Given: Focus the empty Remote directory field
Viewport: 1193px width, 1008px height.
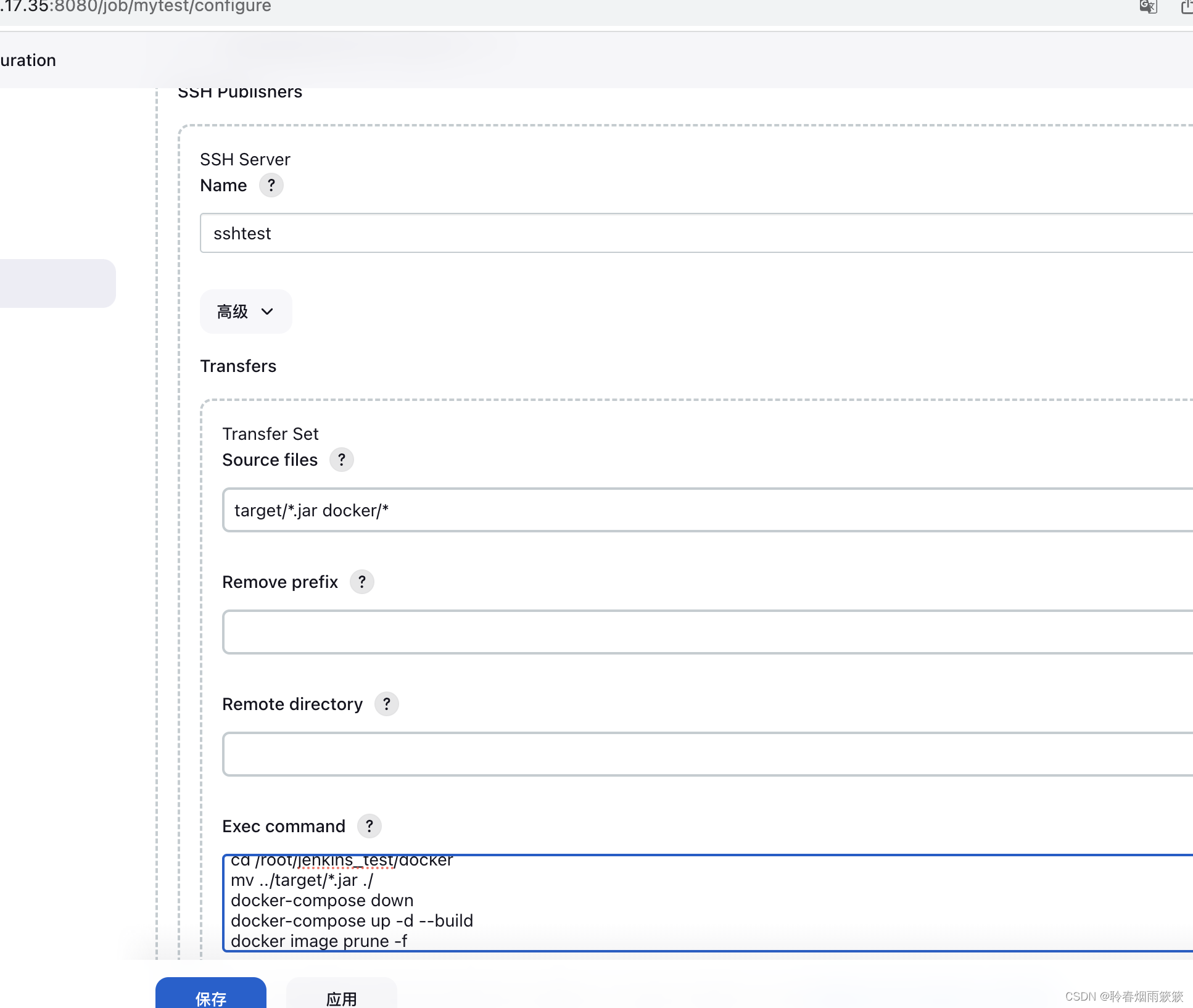Looking at the screenshot, I should tap(708, 754).
